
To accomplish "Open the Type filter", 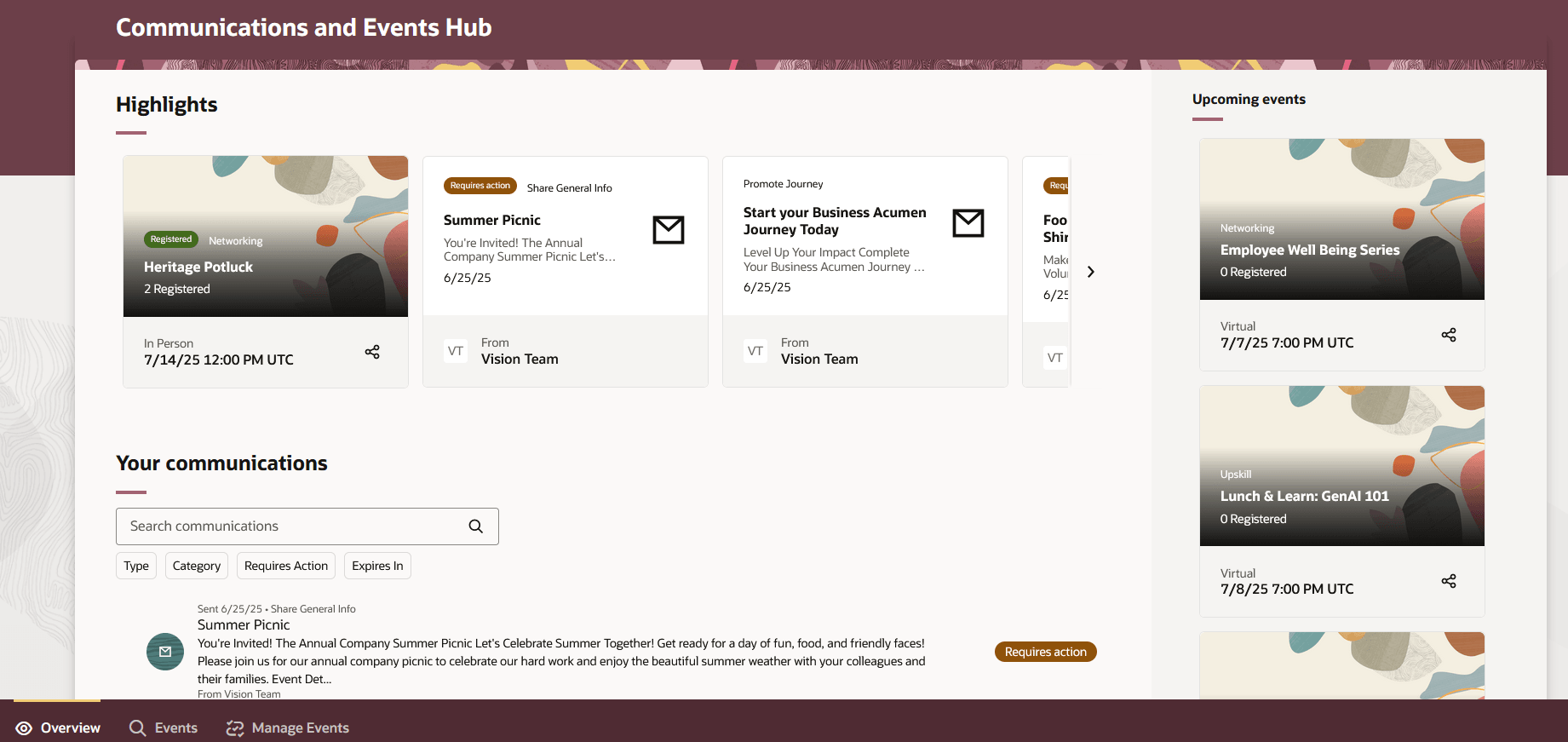I will point(136,566).
